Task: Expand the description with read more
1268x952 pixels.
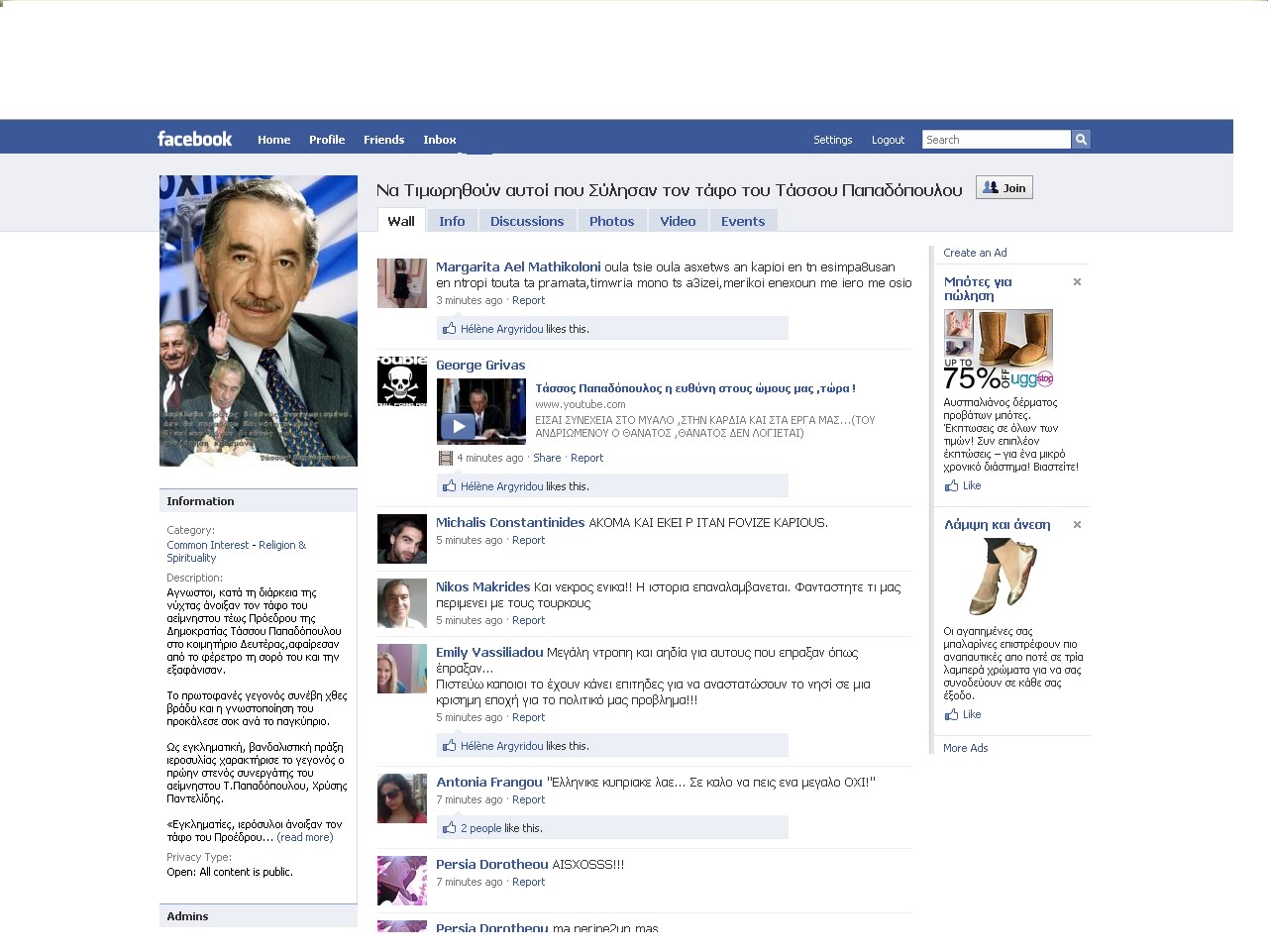Action: 305,837
